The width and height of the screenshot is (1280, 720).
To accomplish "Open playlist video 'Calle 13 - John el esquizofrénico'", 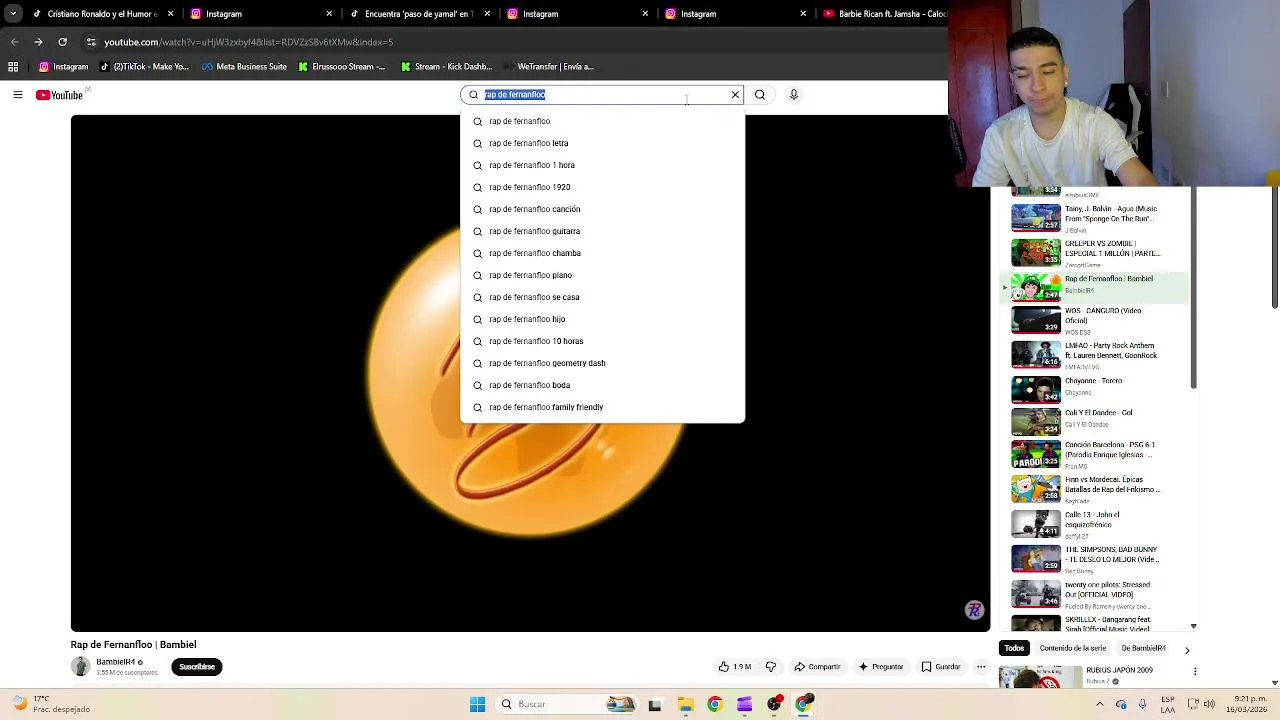I will (1097, 524).
